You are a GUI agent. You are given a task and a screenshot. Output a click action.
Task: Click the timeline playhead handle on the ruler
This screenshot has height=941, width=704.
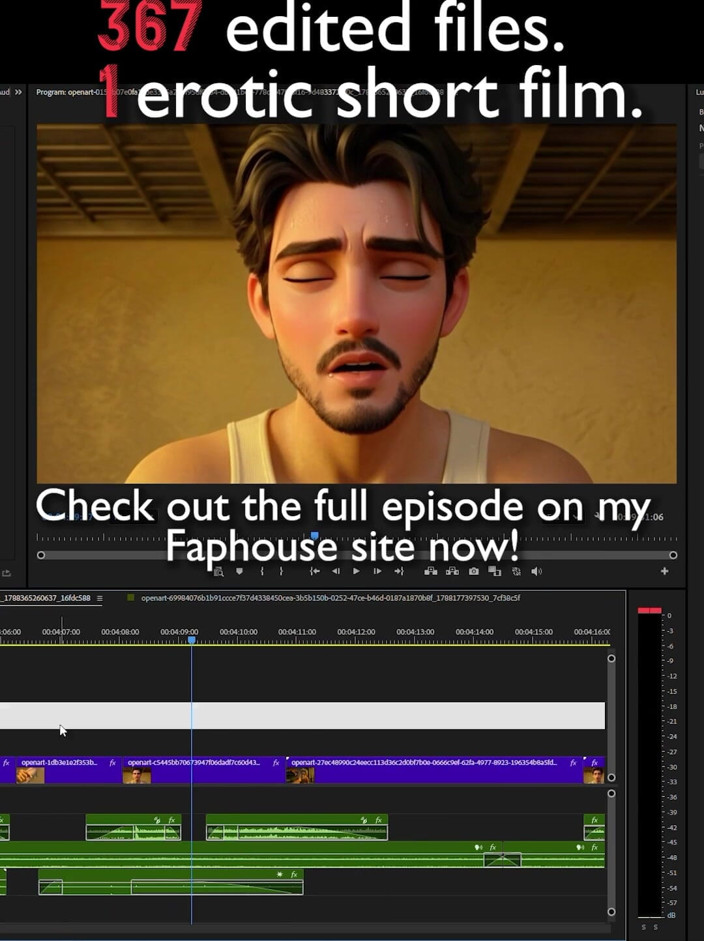click(191, 640)
